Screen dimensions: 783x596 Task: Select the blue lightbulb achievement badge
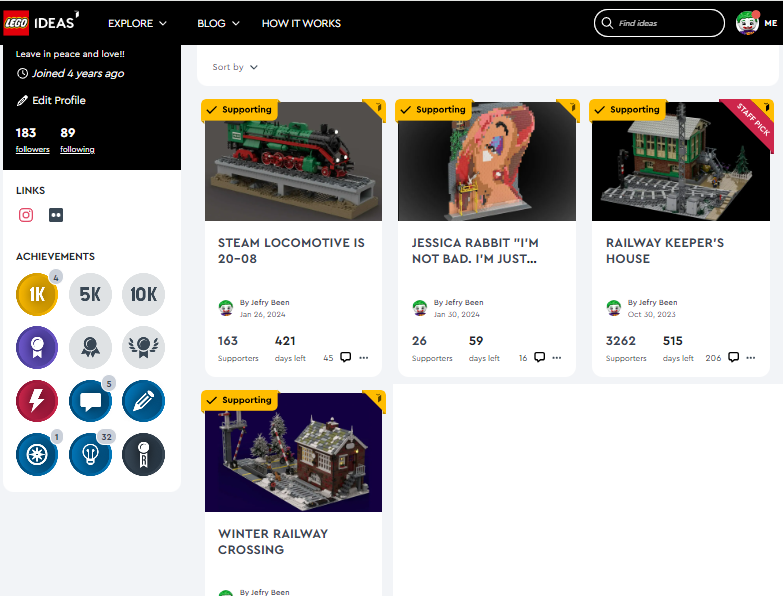[90, 454]
